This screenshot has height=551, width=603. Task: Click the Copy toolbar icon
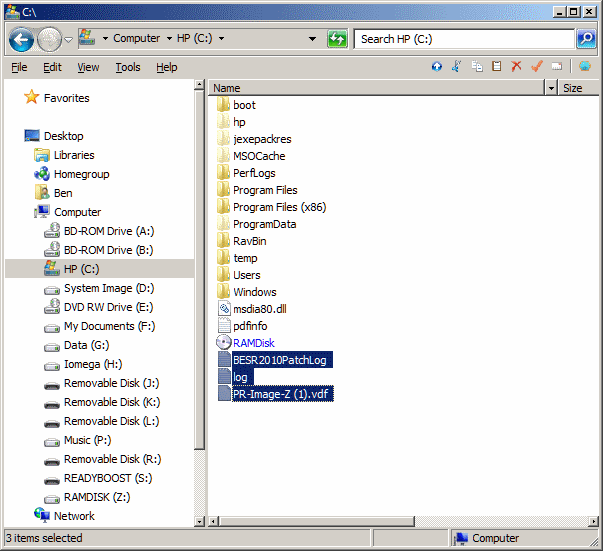click(x=477, y=67)
